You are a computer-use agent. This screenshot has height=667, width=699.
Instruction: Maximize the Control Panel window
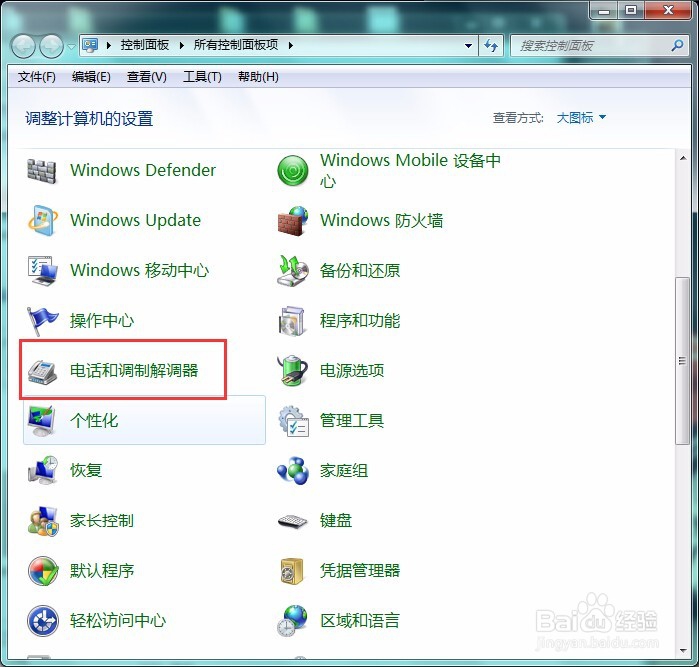coord(631,10)
